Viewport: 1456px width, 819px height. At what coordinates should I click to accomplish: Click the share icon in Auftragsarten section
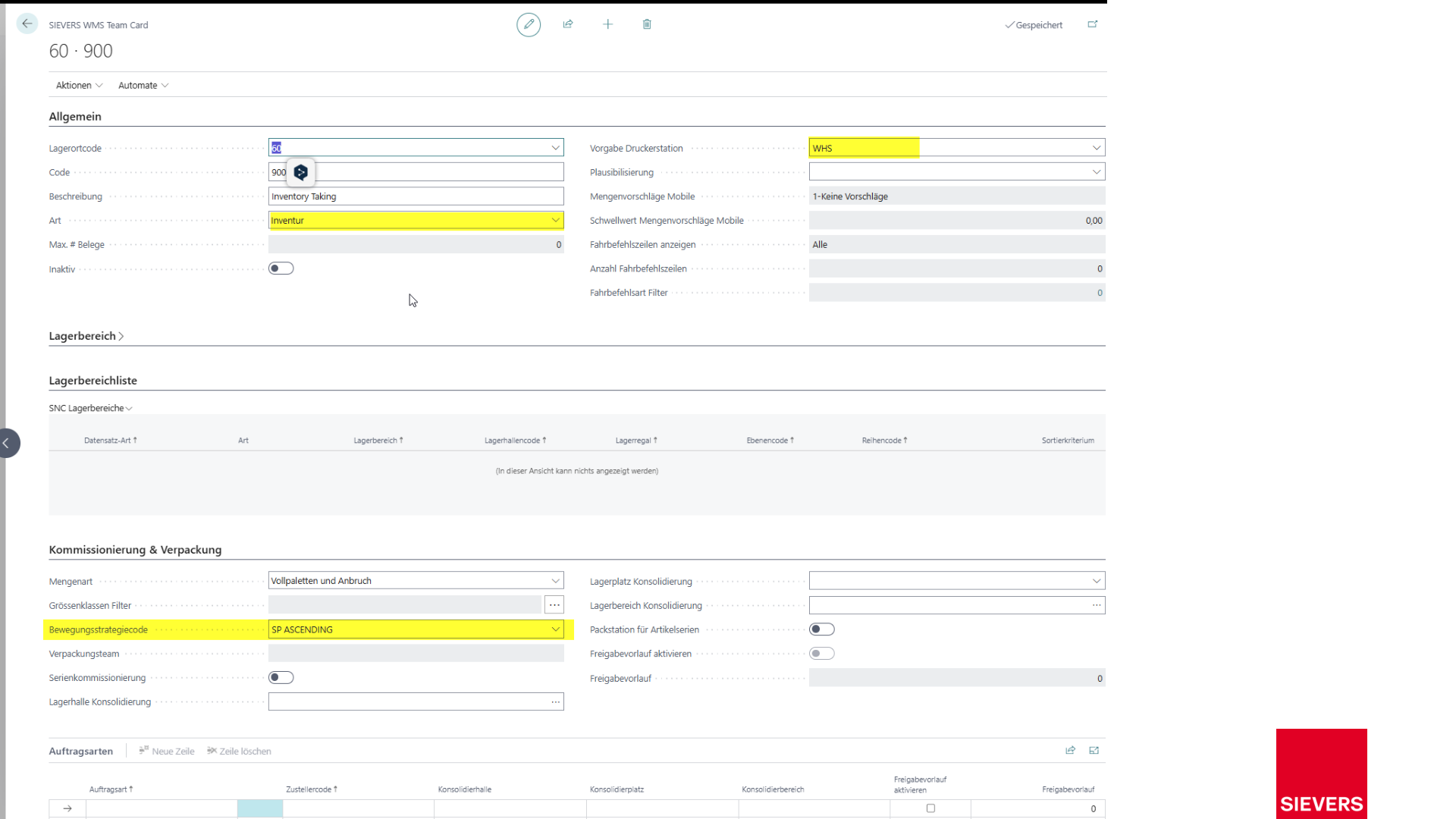click(1071, 751)
